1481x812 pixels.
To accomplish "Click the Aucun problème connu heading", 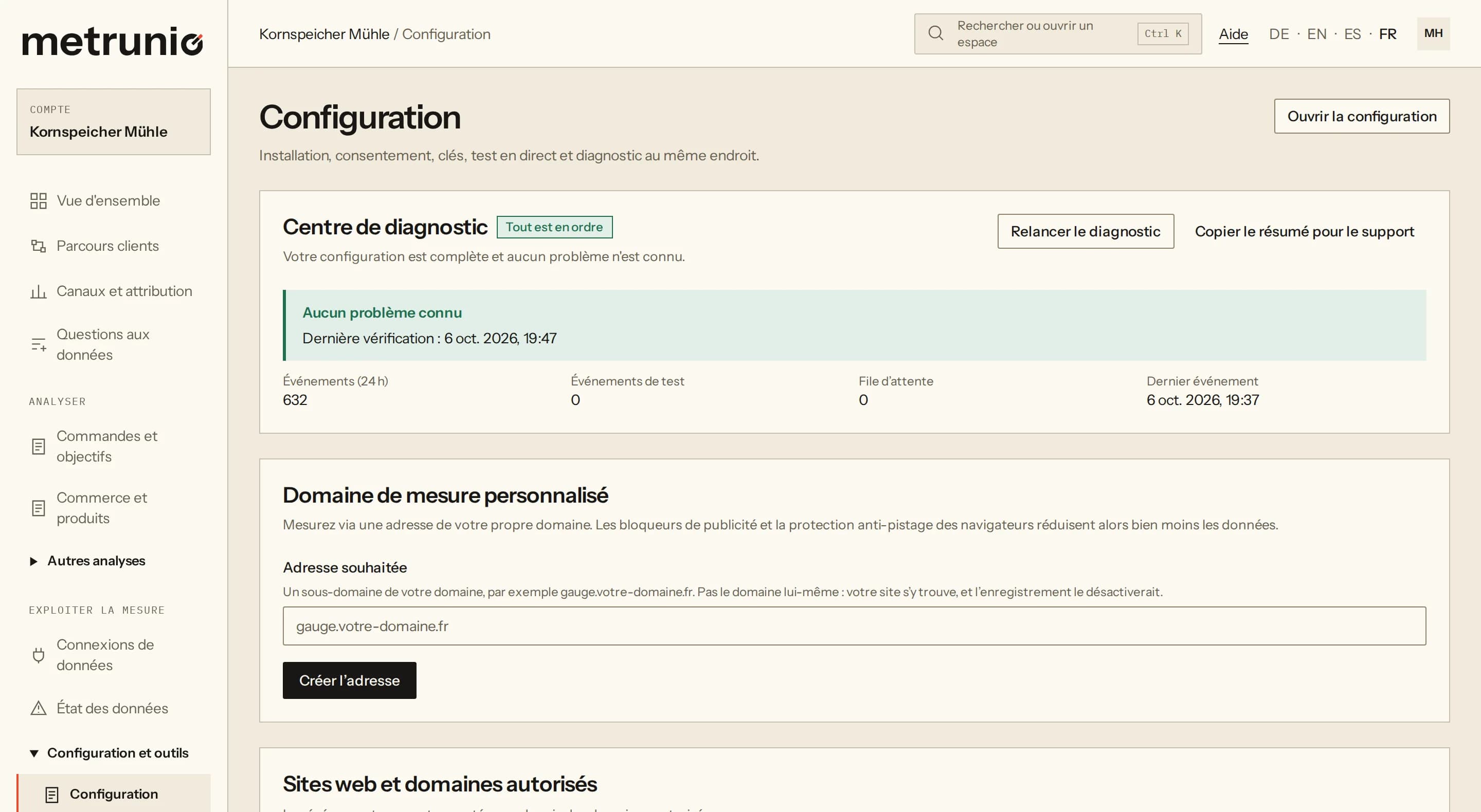I will pyautogui.click(x=382, y=312).
